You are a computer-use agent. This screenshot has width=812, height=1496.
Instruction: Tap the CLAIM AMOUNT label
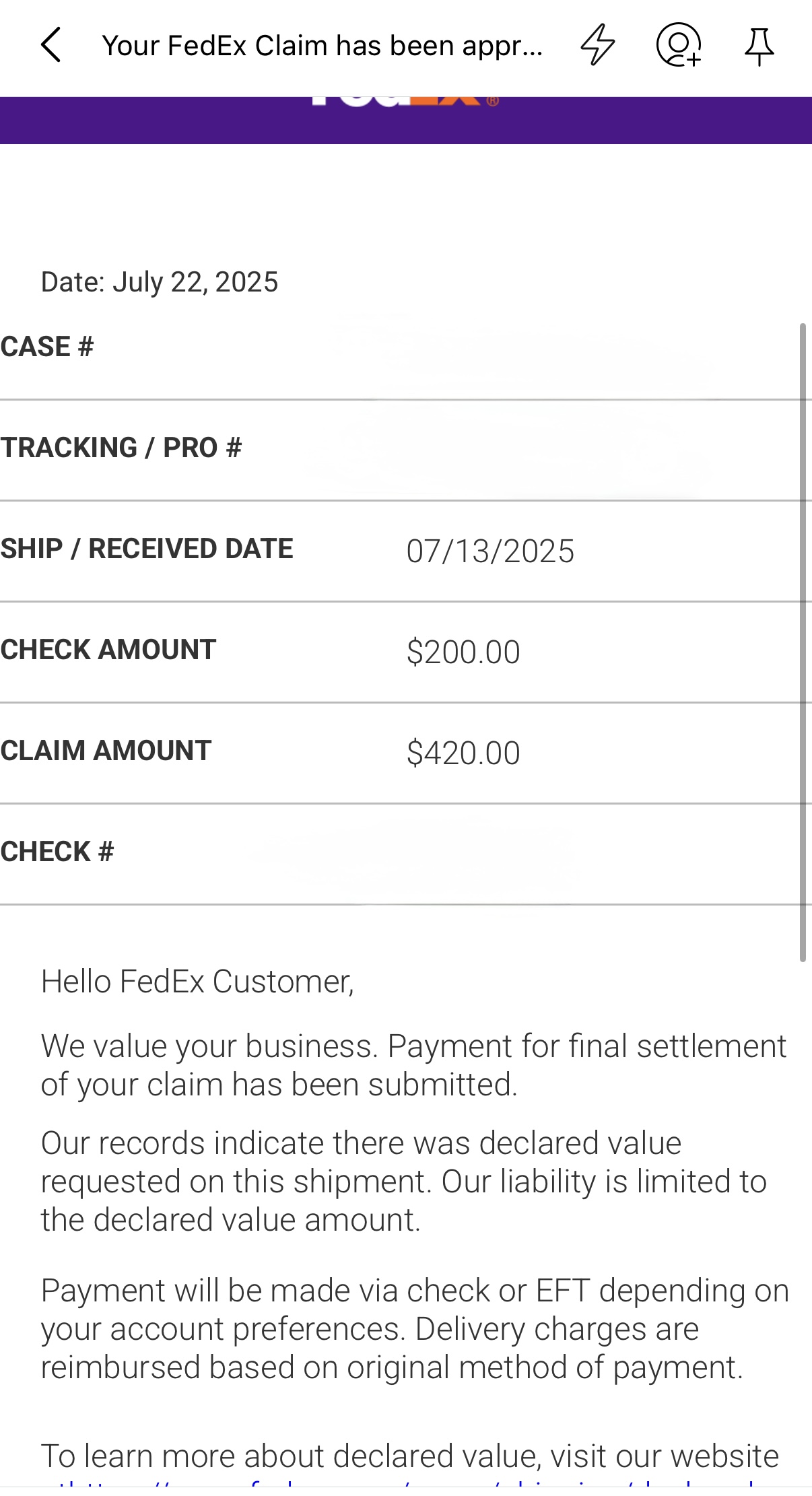tap(106, 751)
